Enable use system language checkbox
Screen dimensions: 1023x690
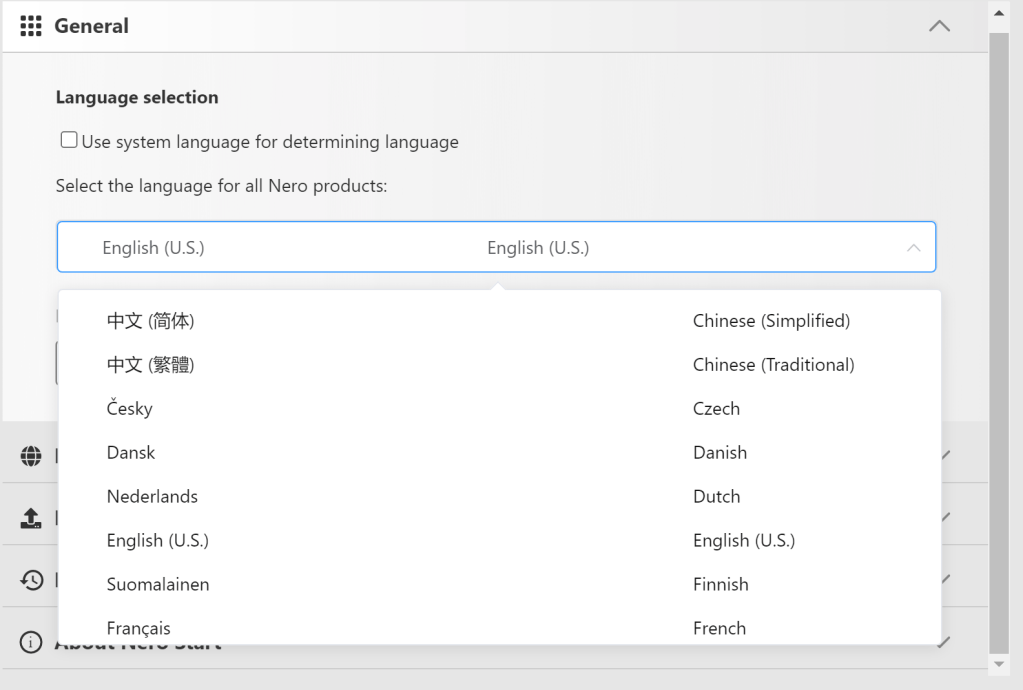69,141
